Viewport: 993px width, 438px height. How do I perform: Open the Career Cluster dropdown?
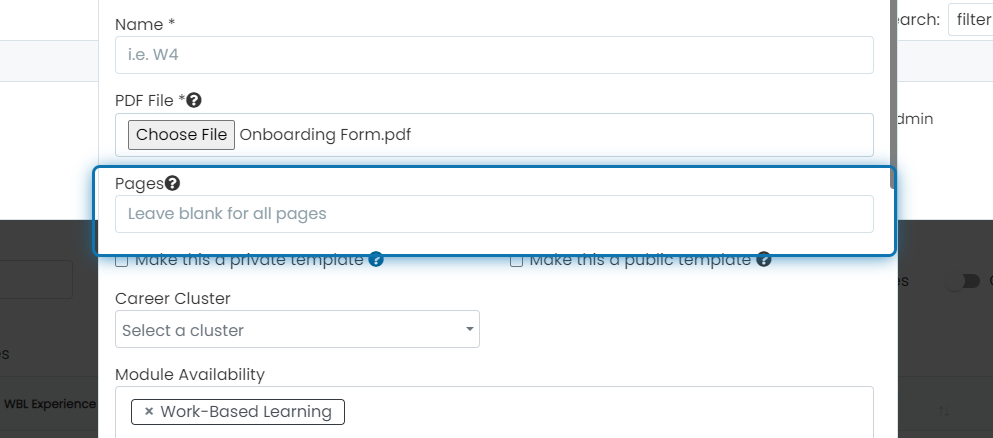297,329
